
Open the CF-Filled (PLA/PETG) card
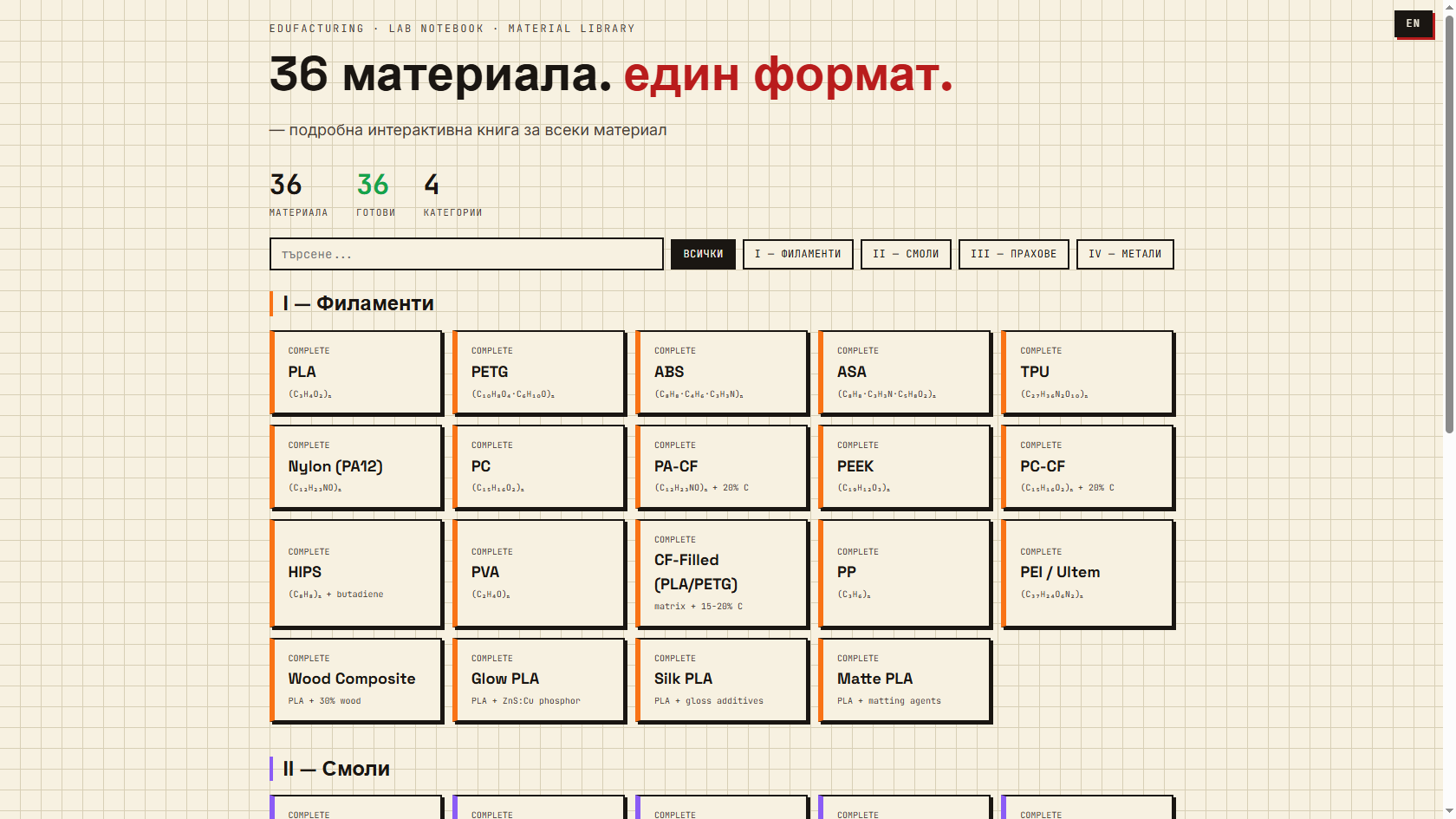click(722, 573)
